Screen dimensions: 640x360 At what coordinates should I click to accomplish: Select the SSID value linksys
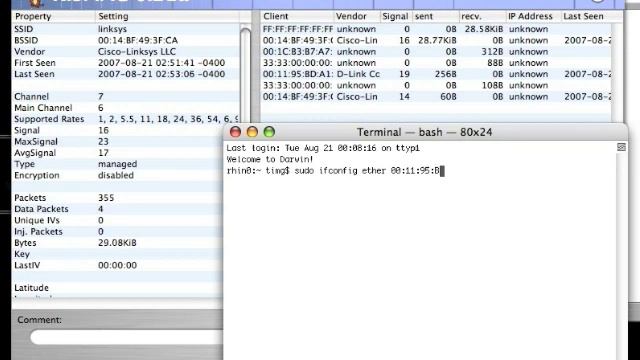point(112,29)
